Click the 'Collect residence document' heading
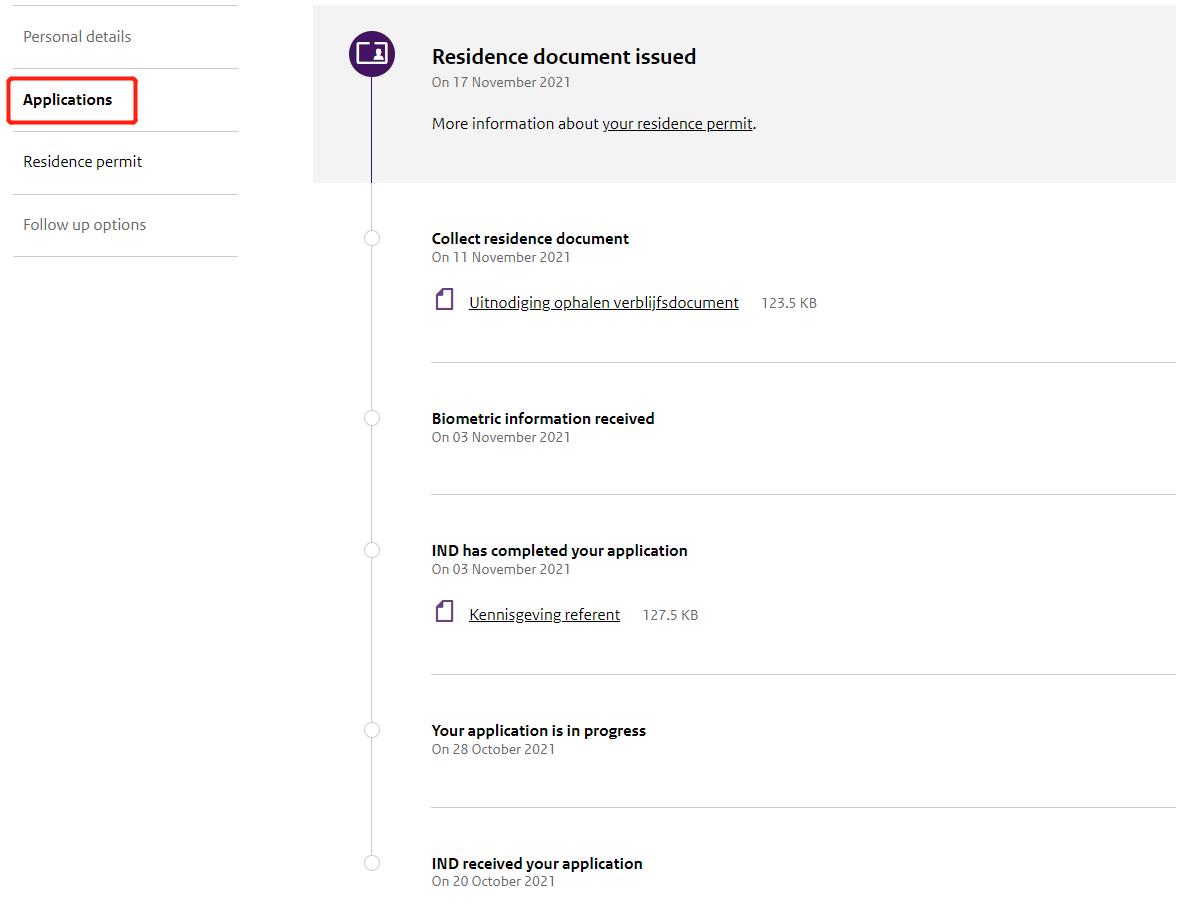The image size is (1180, 911). (x=530, y=239)
